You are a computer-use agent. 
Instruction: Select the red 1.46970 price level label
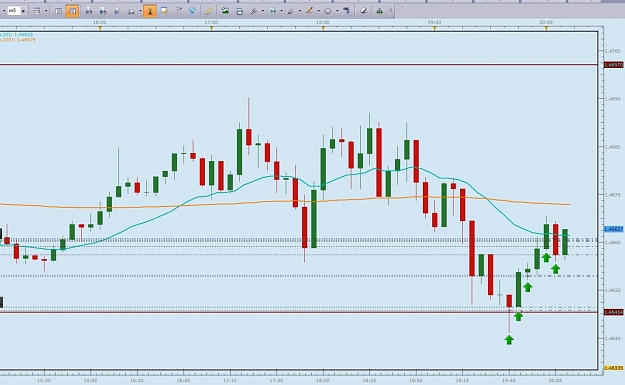click(614, 65)
